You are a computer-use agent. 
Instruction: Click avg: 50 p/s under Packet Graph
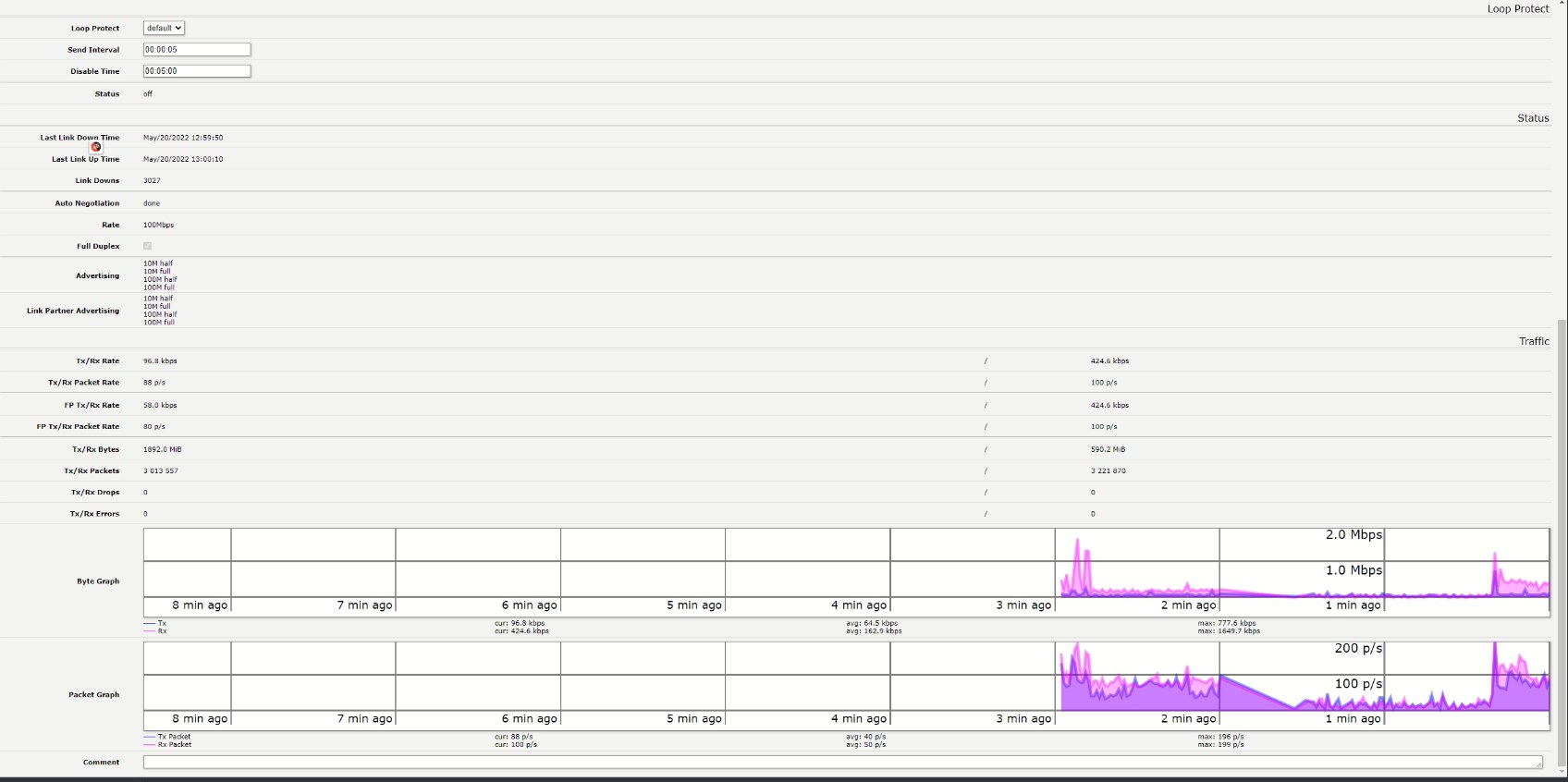(865, 745)
